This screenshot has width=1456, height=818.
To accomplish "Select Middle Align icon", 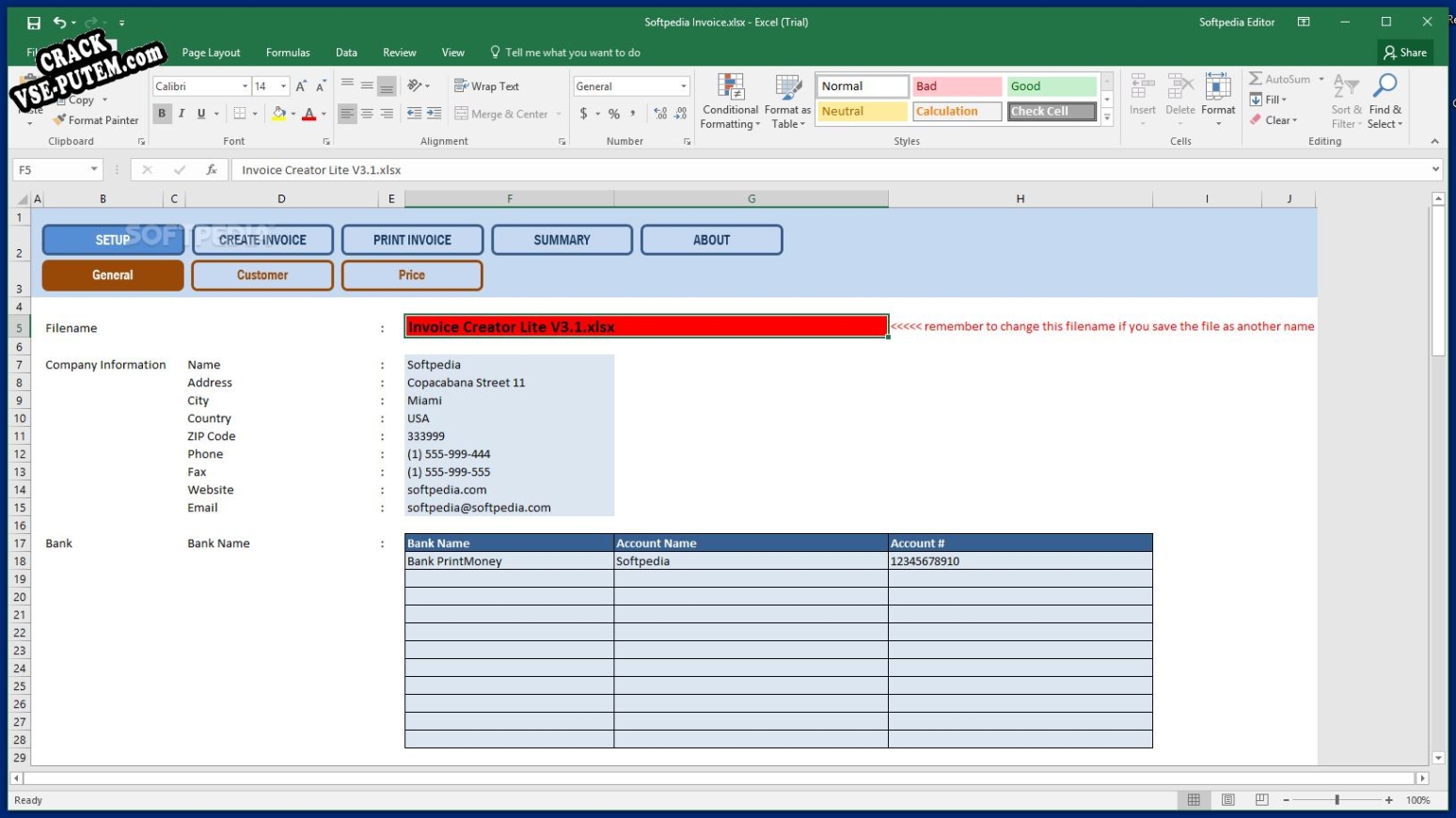I will (367, 86).
